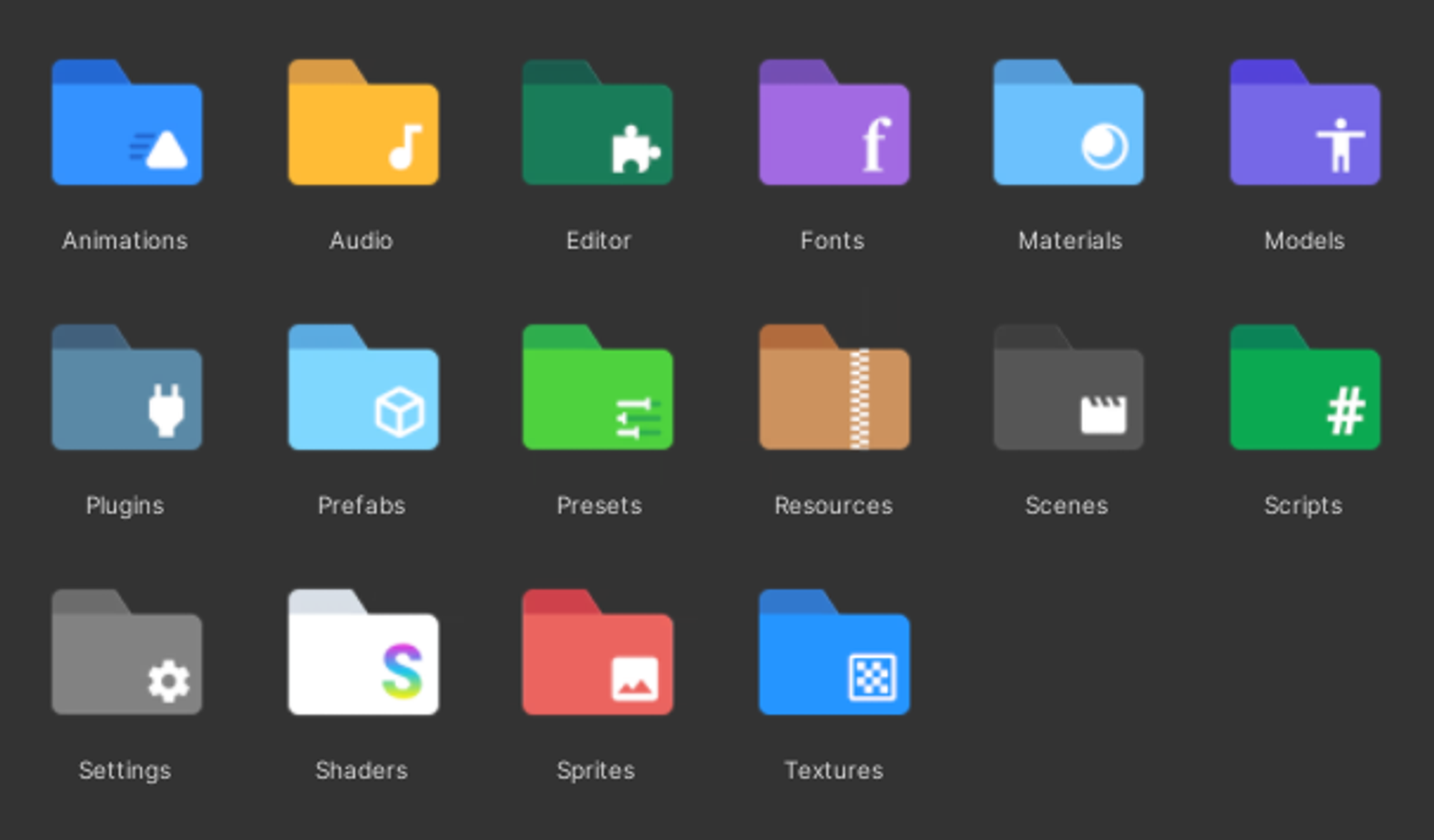Screen dimensions: 1434x840
Task: Click the Prefabs folder with cube icon
Action: 363,388
